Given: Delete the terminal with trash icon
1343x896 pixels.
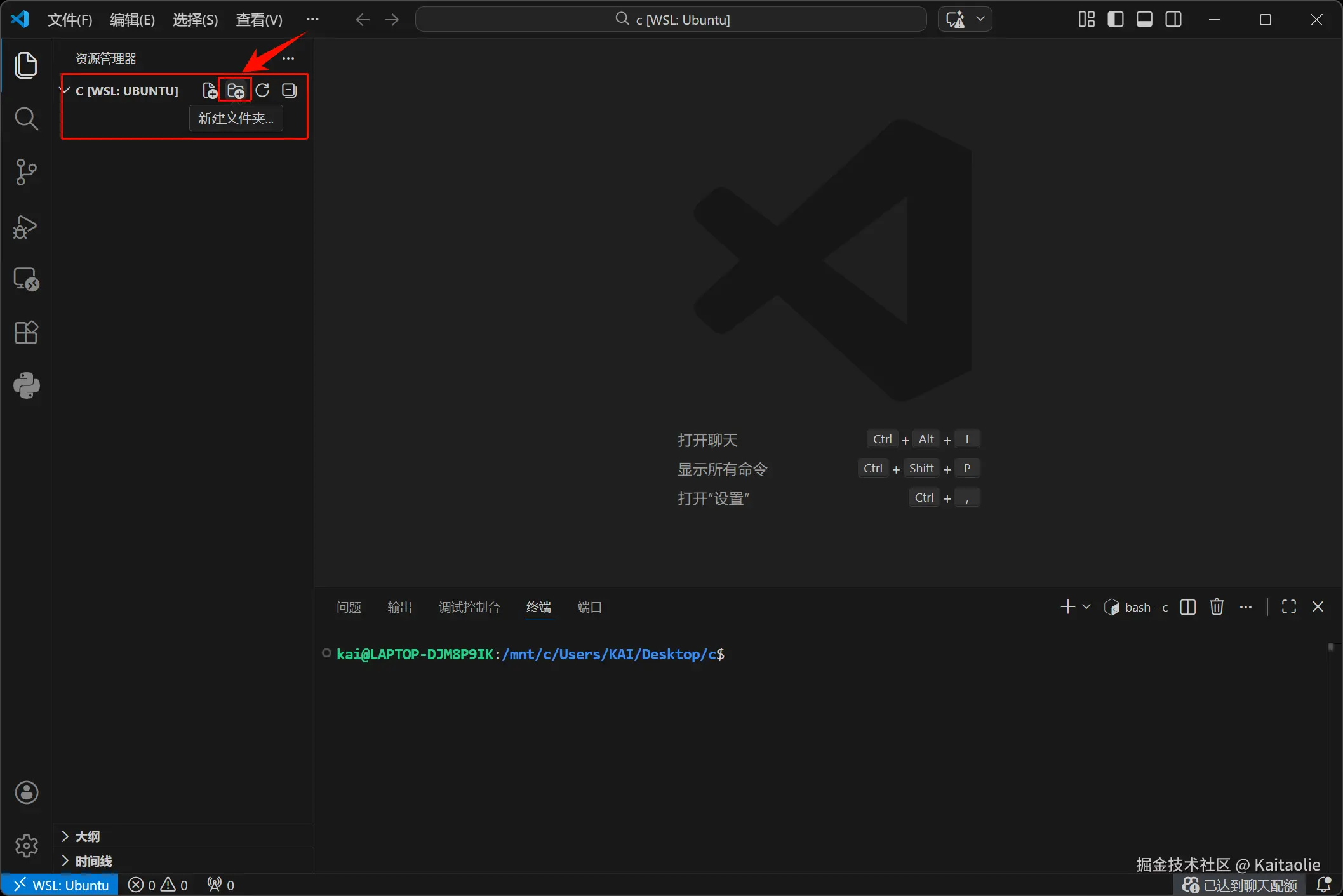Looking at the screenshot, I should [x=1216, y=607].
